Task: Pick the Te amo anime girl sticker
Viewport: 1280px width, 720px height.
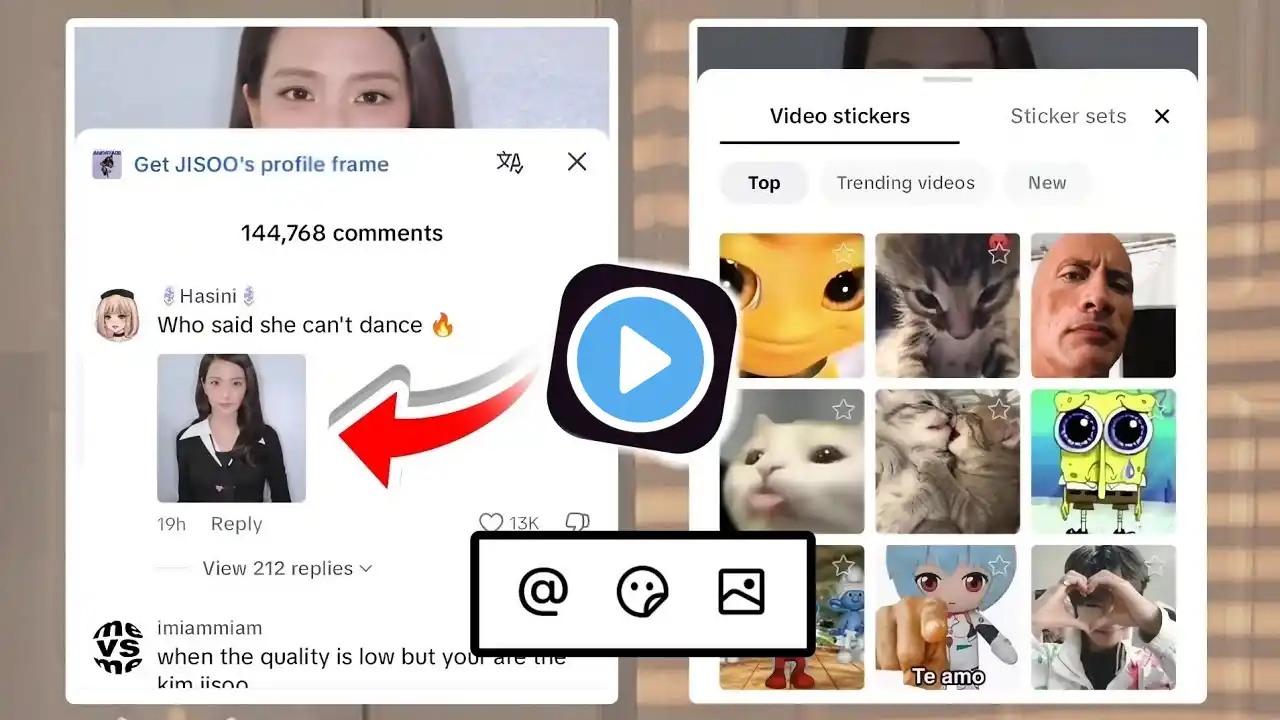Action: tap(948, 617)
